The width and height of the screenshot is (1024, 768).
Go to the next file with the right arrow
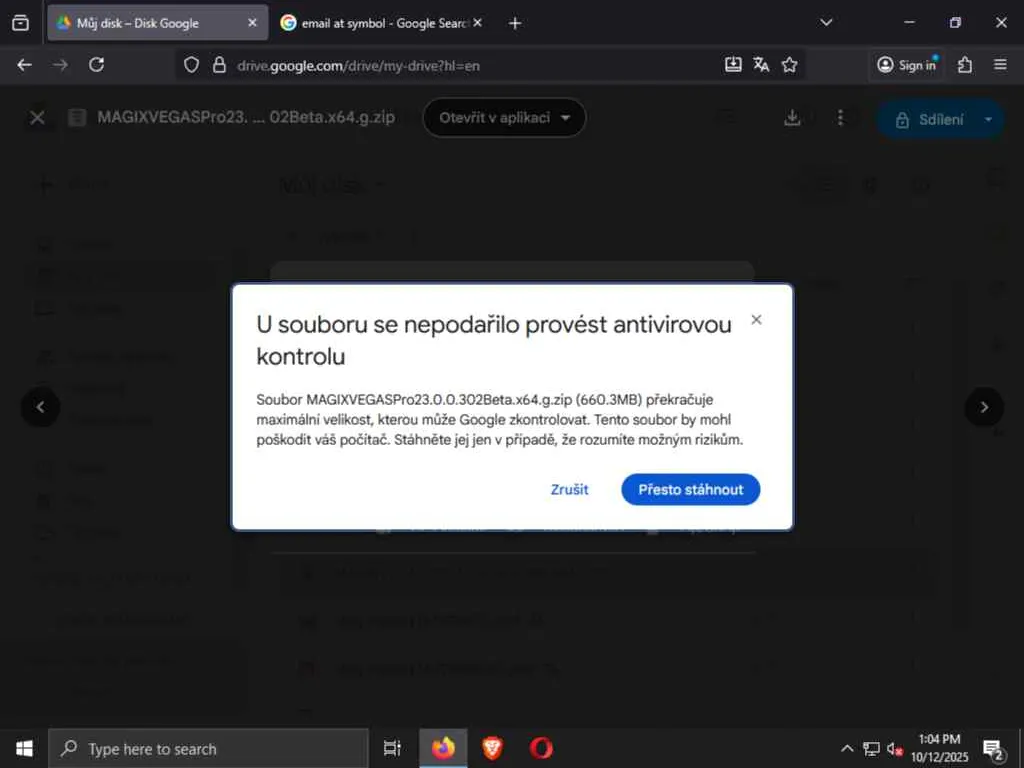984,407
